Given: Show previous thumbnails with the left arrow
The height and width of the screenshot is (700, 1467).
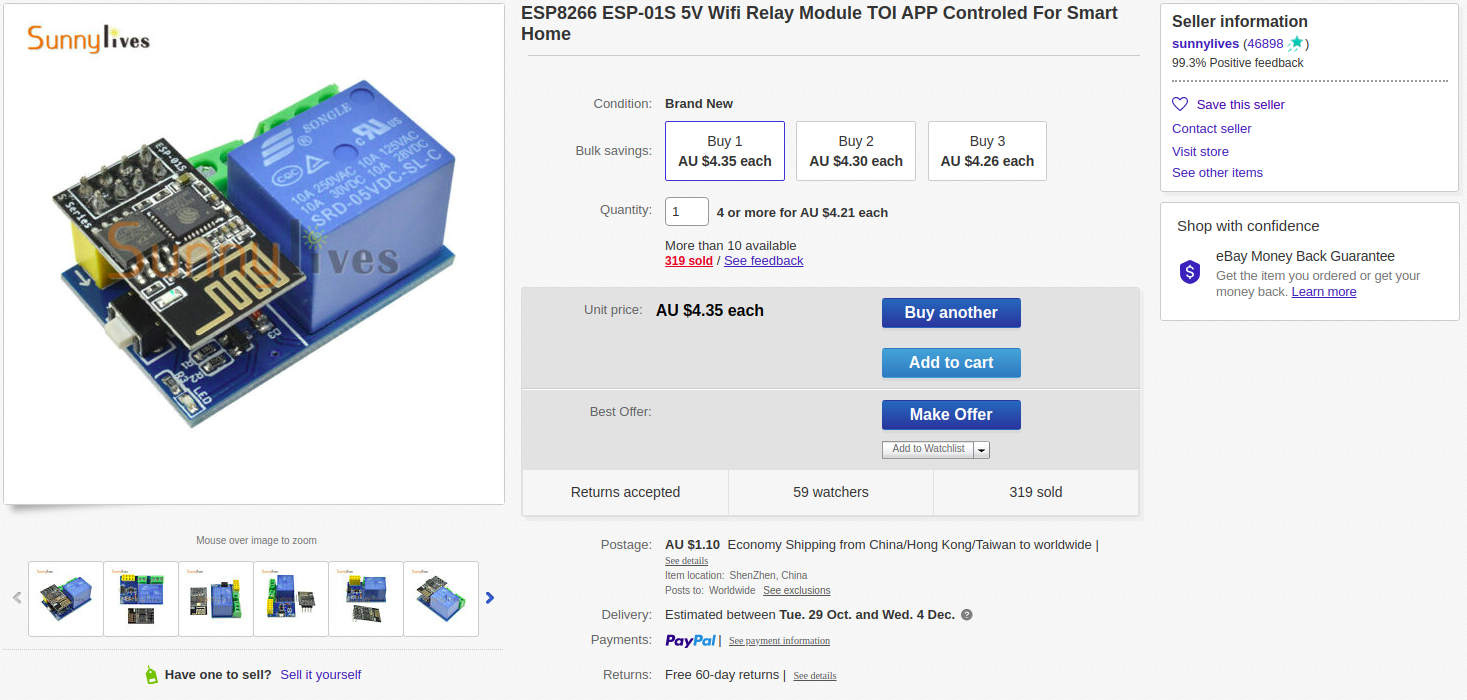Looking at the screenshot, I should 17,598.
